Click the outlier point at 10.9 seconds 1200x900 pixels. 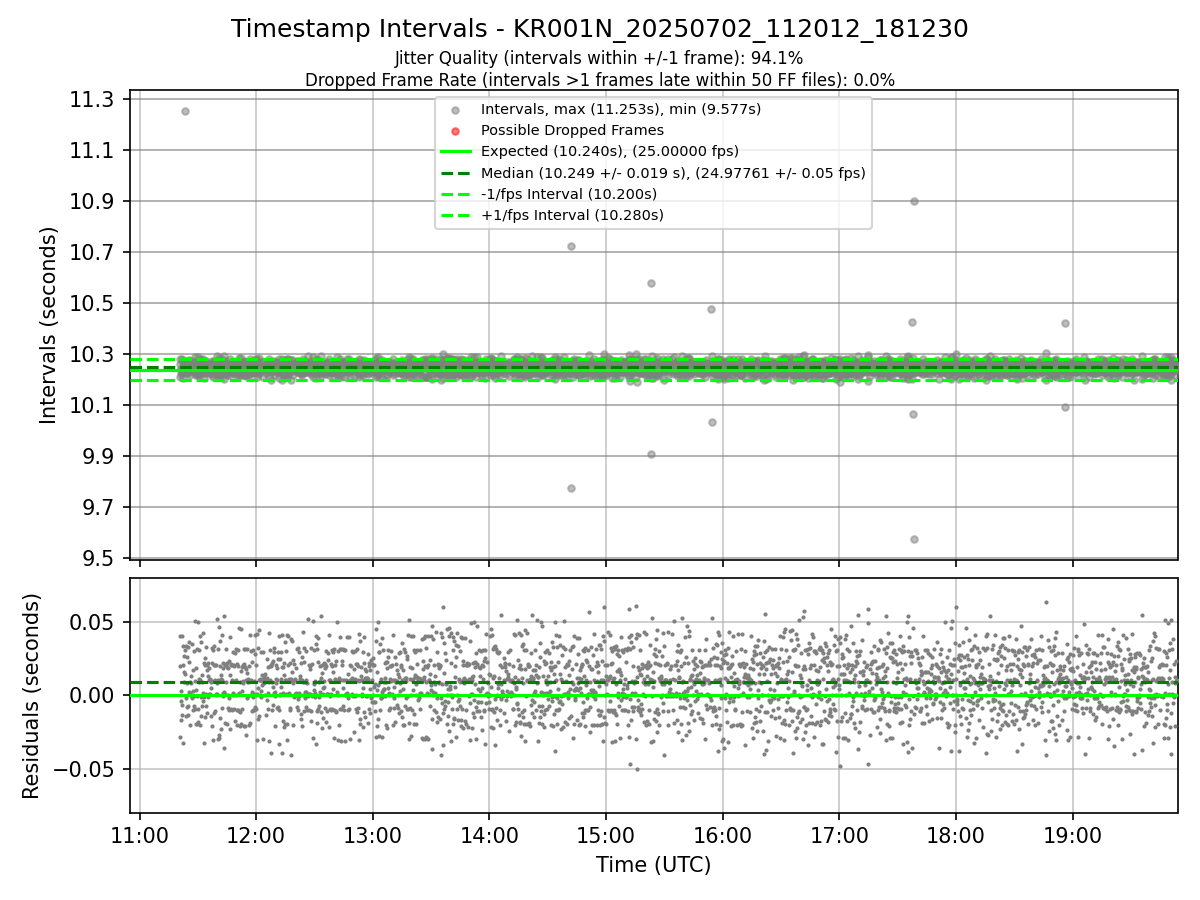tap(914, 201)
